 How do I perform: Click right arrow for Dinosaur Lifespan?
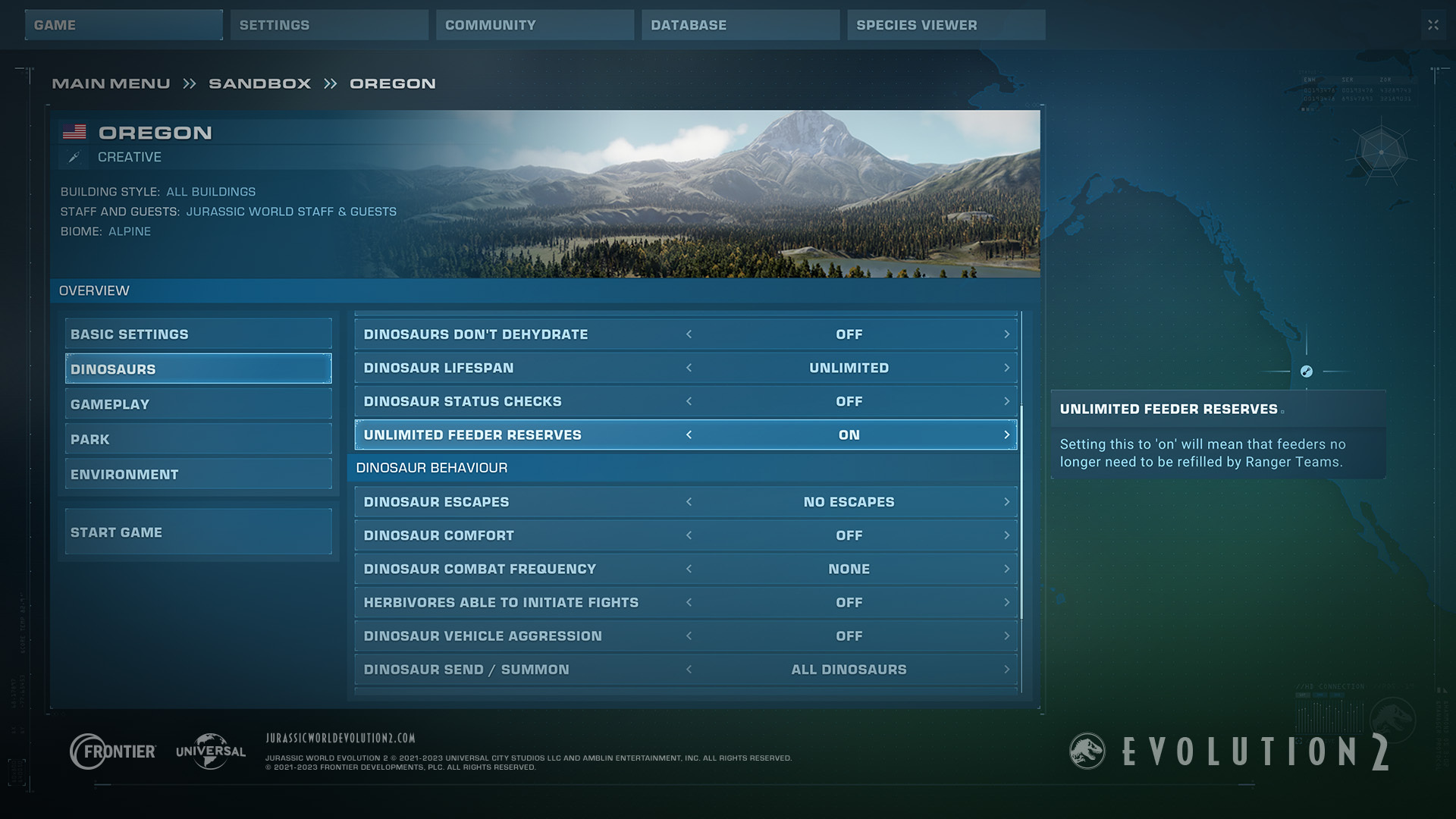click(1006, 368)
